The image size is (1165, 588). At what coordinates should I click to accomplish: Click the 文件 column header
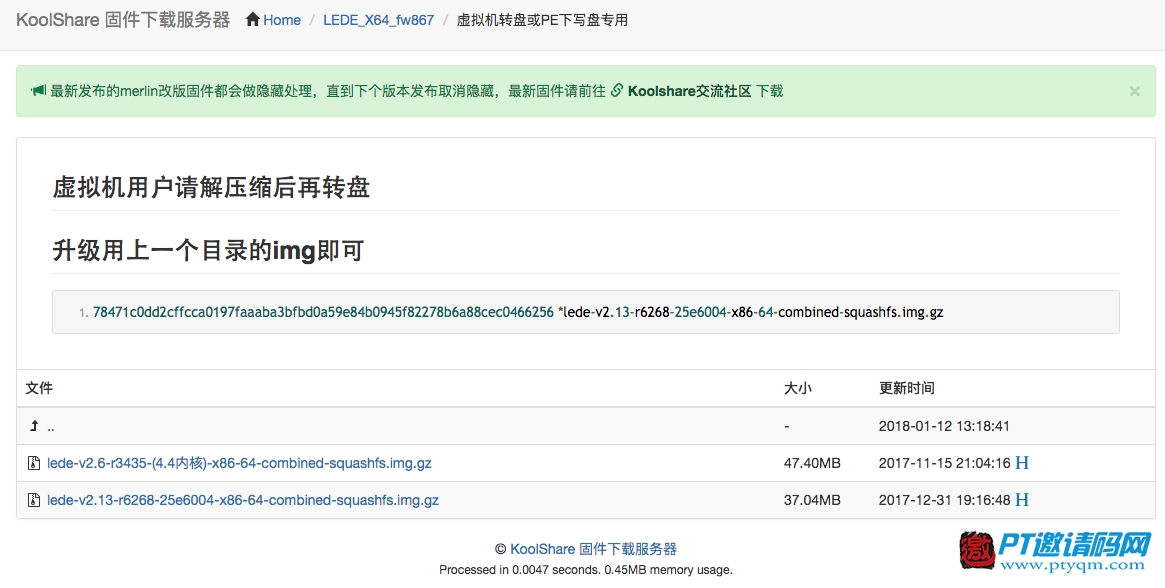[x=39, y=388]
